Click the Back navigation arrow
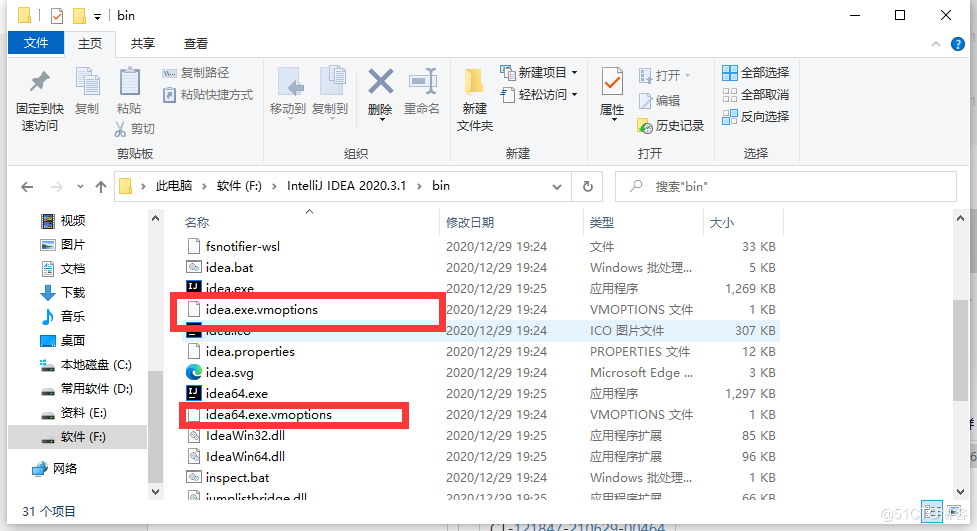Screen dimensions: 977x531 pyautogui.click(x=27, y=186)
